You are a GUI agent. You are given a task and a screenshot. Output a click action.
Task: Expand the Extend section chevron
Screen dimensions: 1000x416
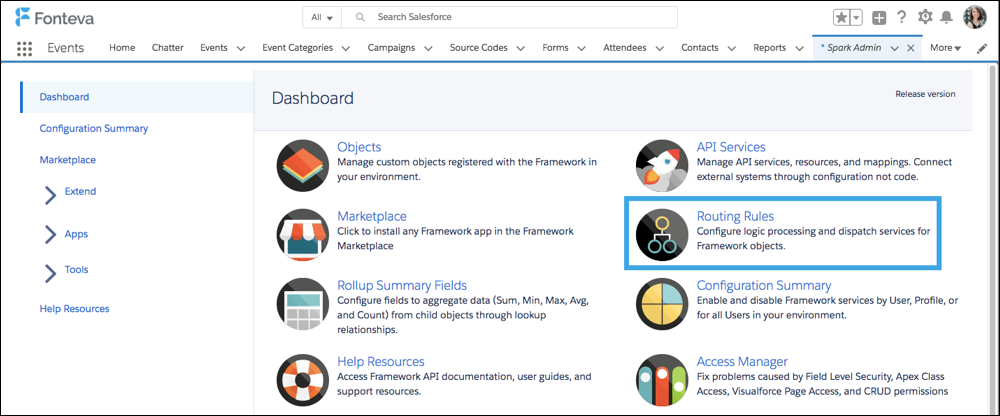click(50, 195)
